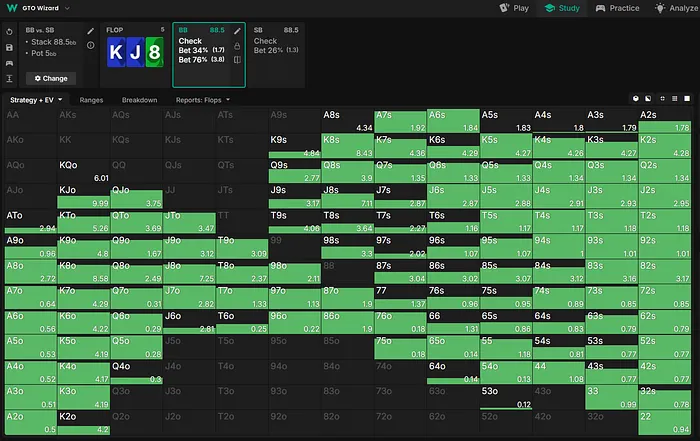Click the pencil icon in the BB action card
The height and width of the screenshot is (441, 700).
click(x=238, y=31)
